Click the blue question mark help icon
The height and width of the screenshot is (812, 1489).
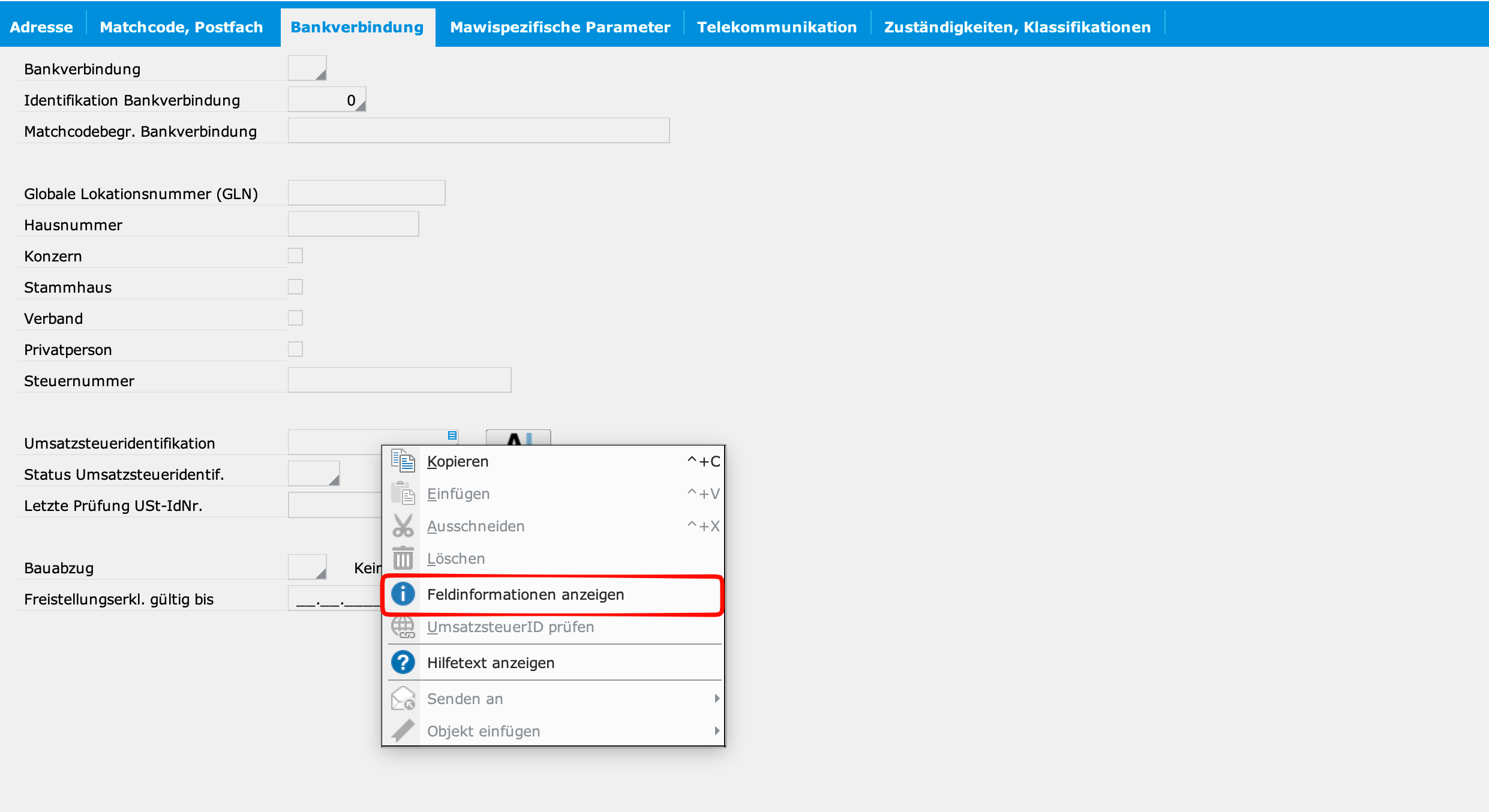tap(403, 663)
